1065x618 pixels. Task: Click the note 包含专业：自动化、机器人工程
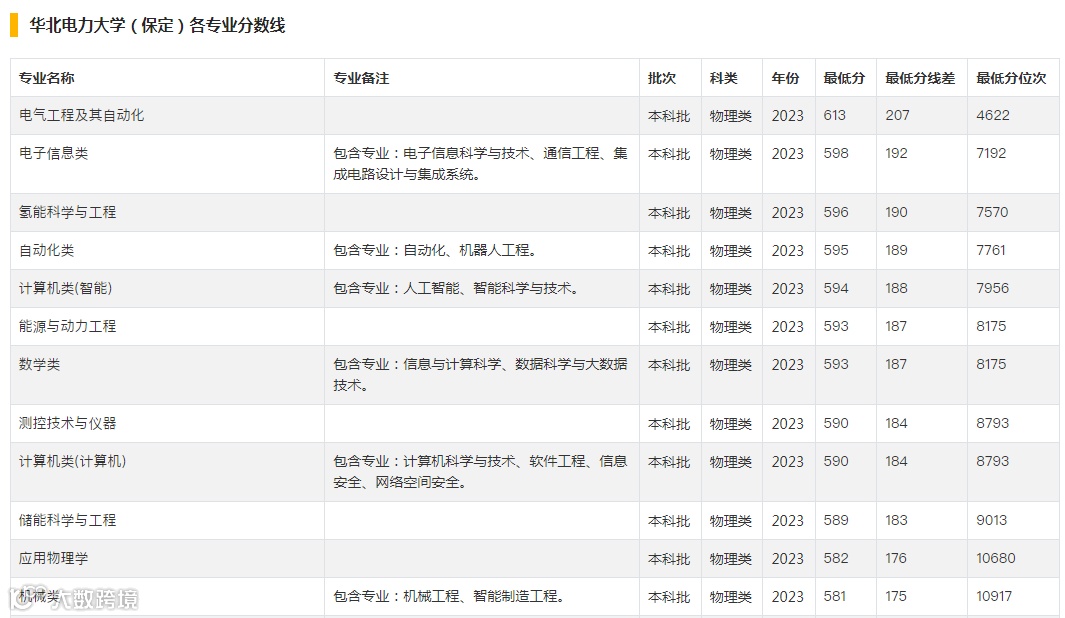[x=435, y=251]
